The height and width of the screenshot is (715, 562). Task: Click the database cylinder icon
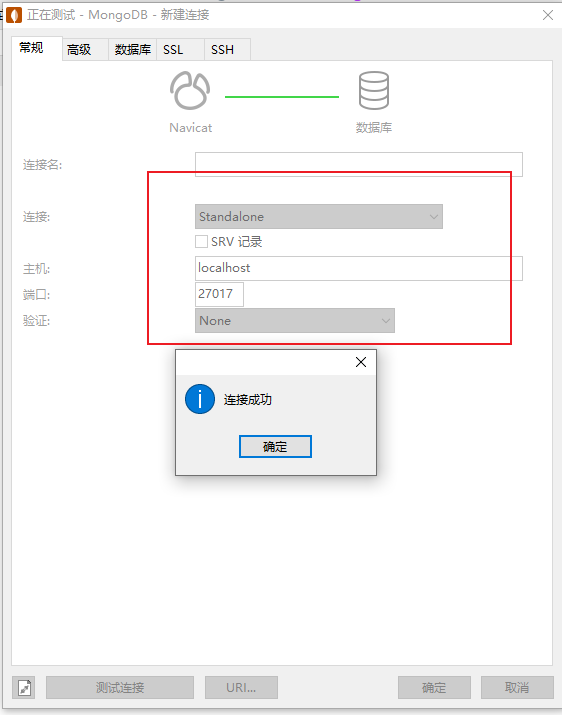coord(374,90)
